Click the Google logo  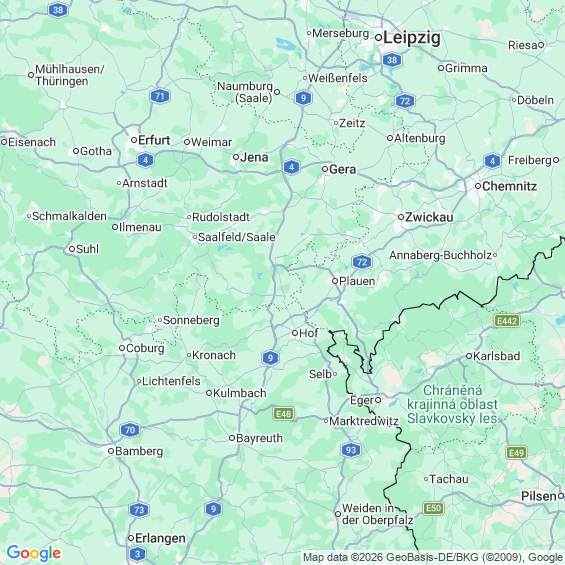(34, 553)
